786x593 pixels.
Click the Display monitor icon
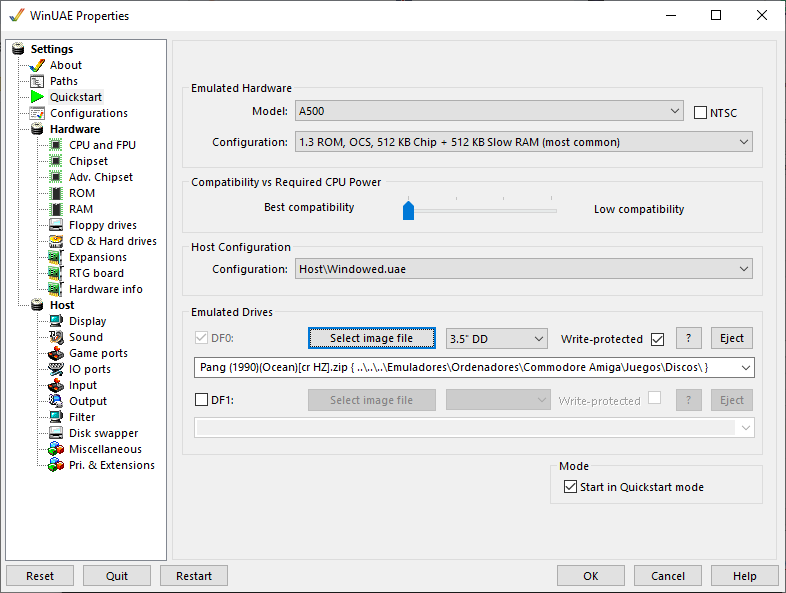tap(56, 321)
